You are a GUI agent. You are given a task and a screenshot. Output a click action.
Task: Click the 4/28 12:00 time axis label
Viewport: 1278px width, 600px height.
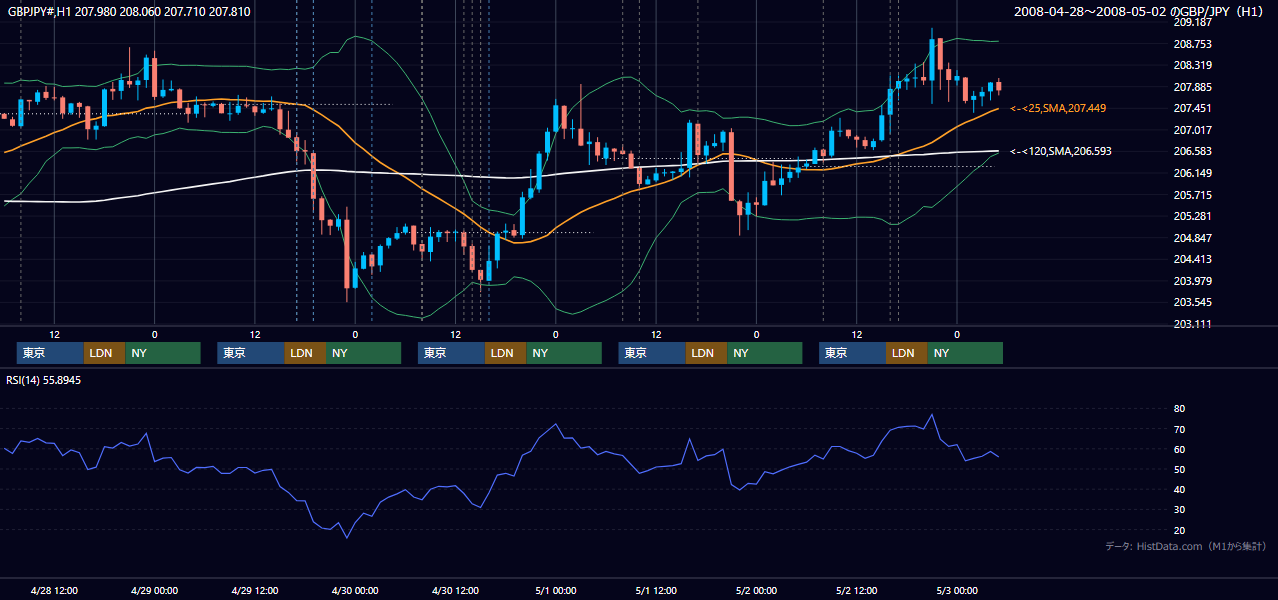[55, 590]
